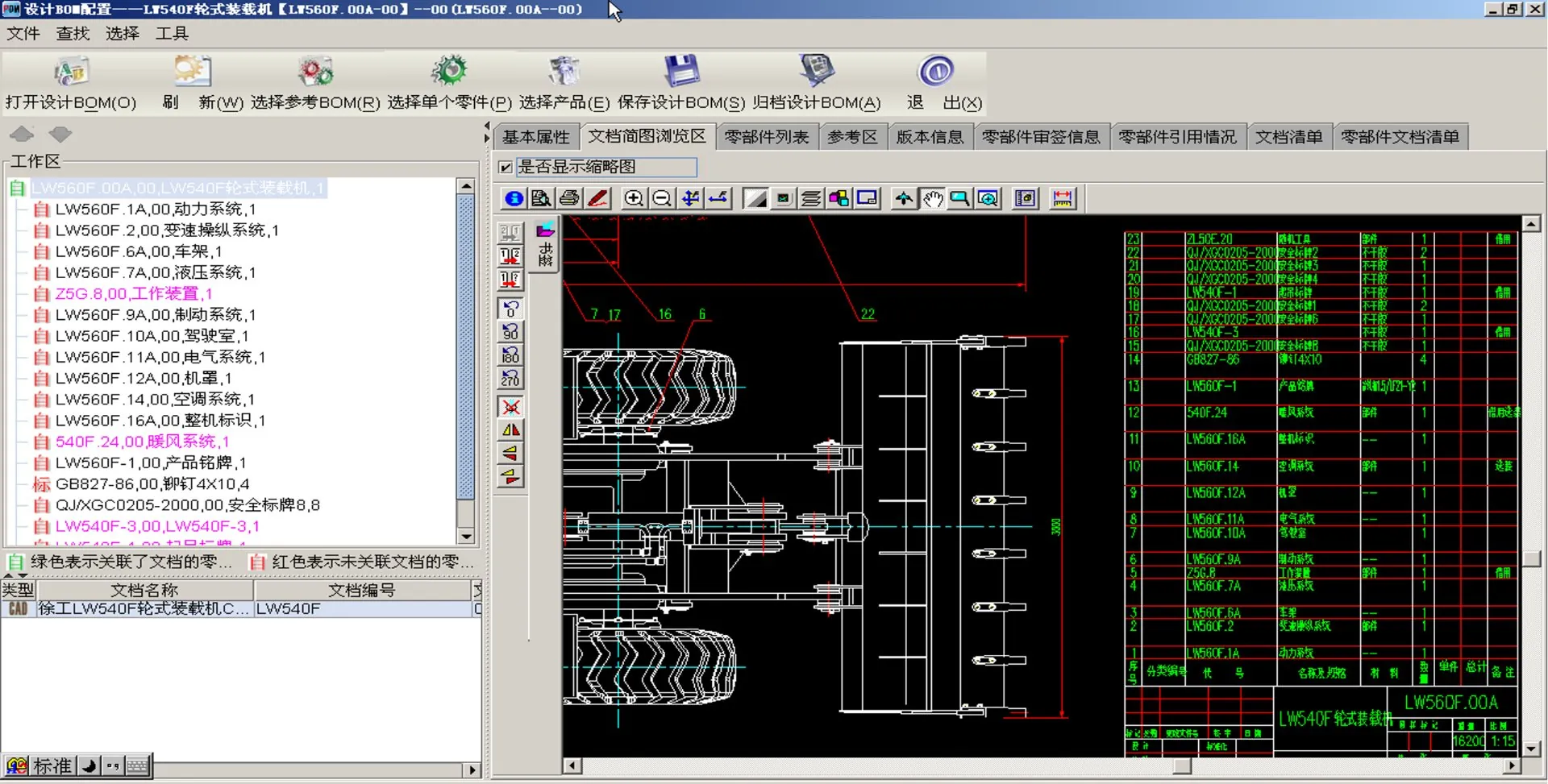Rotate drawing to 90 degrees

(x=510, y=332)
